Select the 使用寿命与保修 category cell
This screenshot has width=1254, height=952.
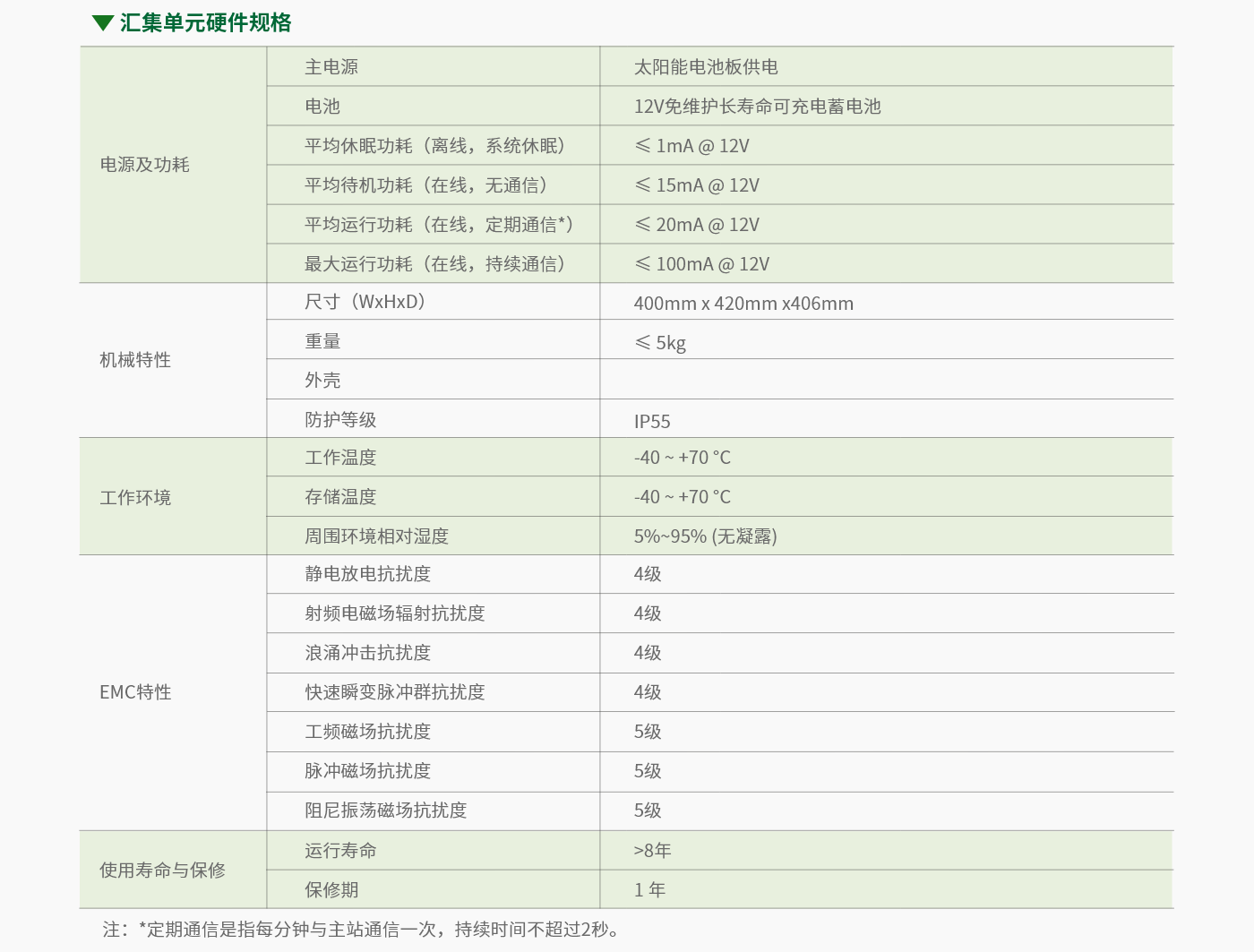click(x=162, y=869)
